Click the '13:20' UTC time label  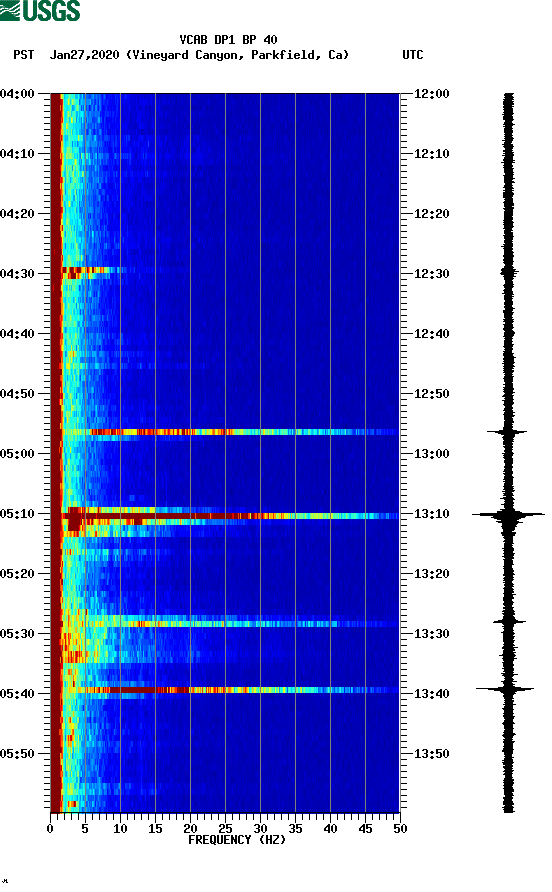coord(431,574)
